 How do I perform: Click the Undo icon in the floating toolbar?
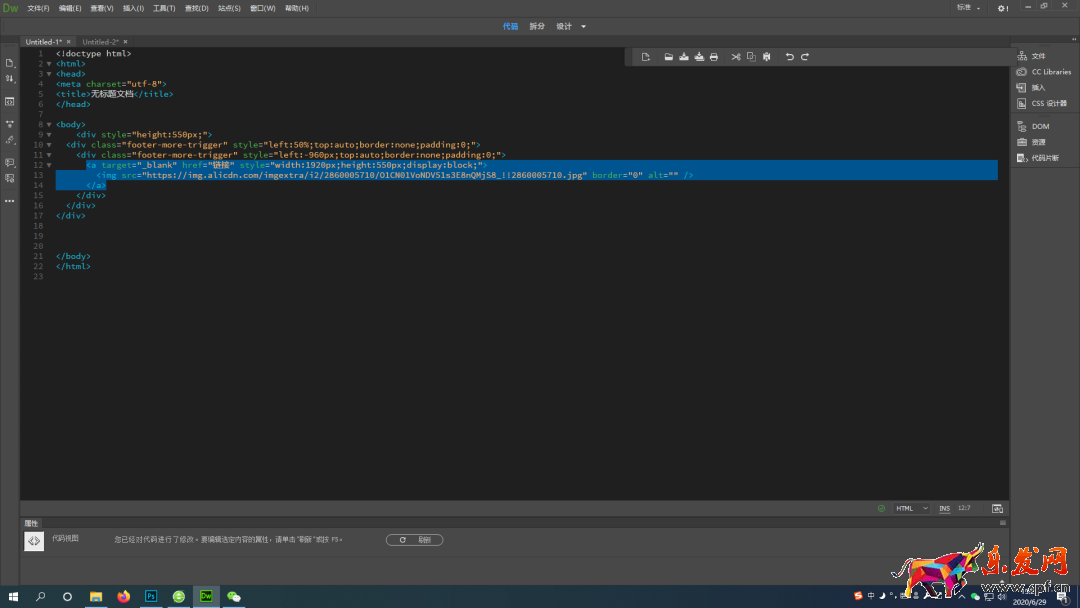789,57
